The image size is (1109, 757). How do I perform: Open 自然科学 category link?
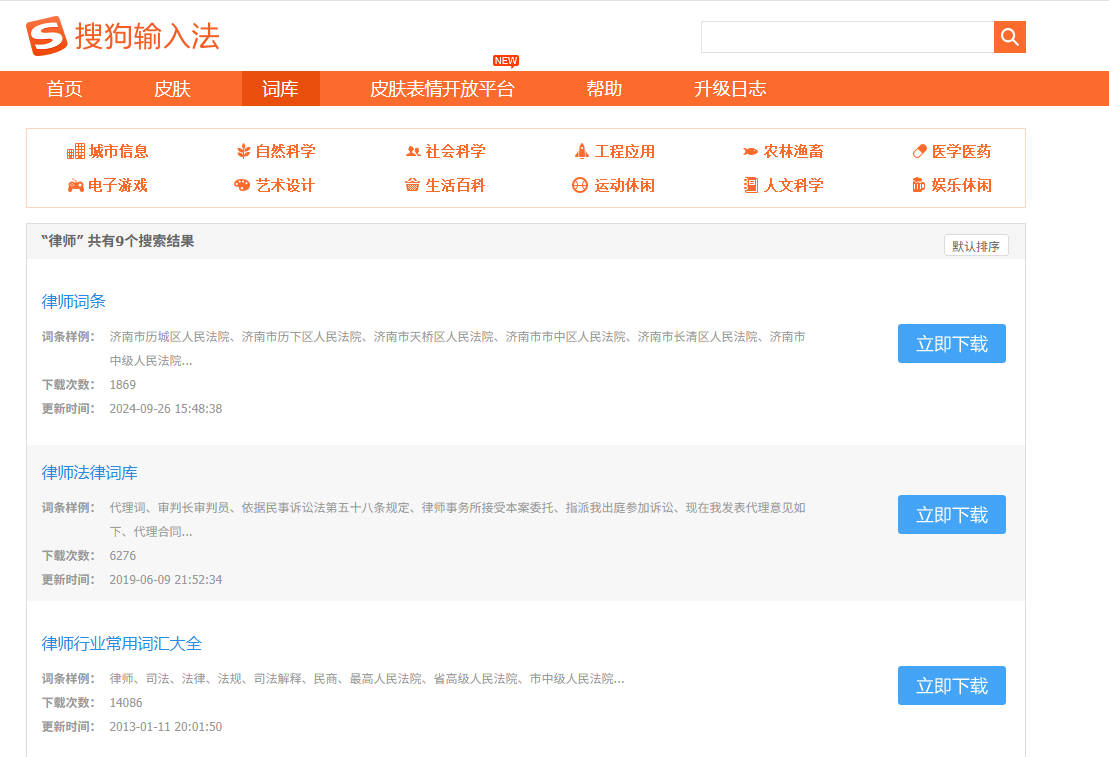285,151
